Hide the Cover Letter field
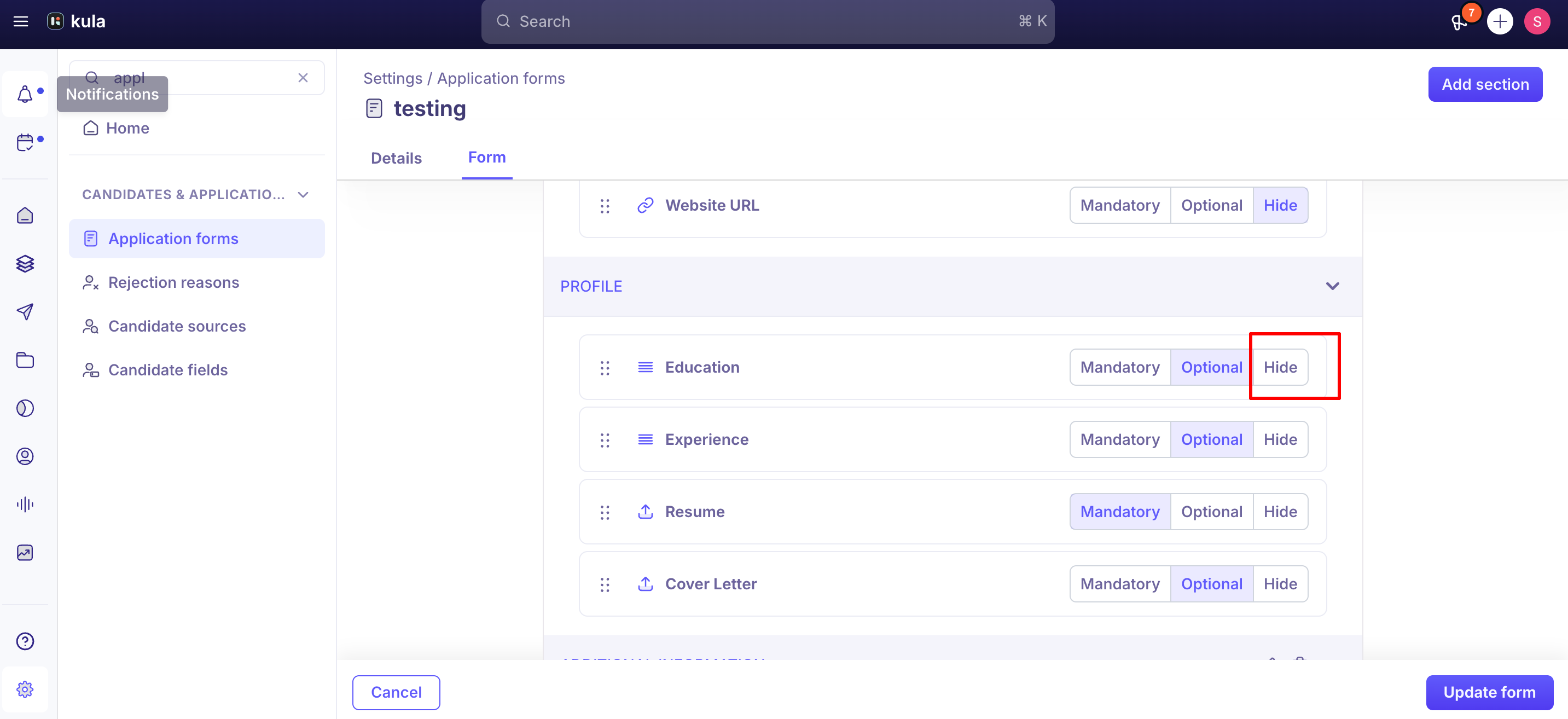The width and height of the screenshot is (1568, 719). [x=1280, y=584]
